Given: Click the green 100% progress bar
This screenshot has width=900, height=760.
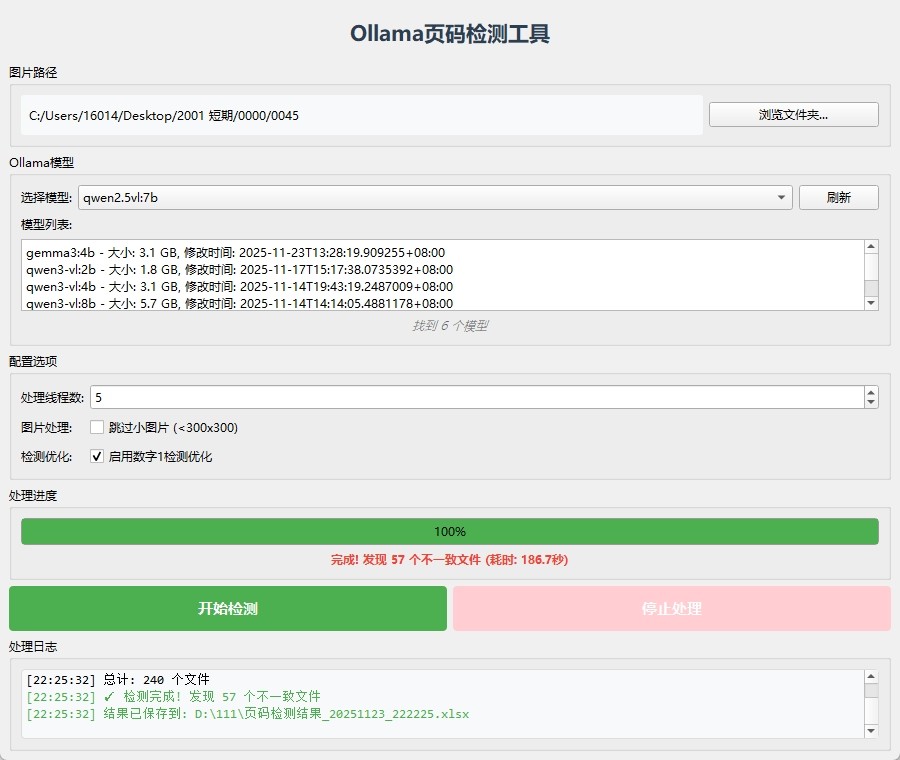Looking at the screenshot, I should tap(450, 532).
